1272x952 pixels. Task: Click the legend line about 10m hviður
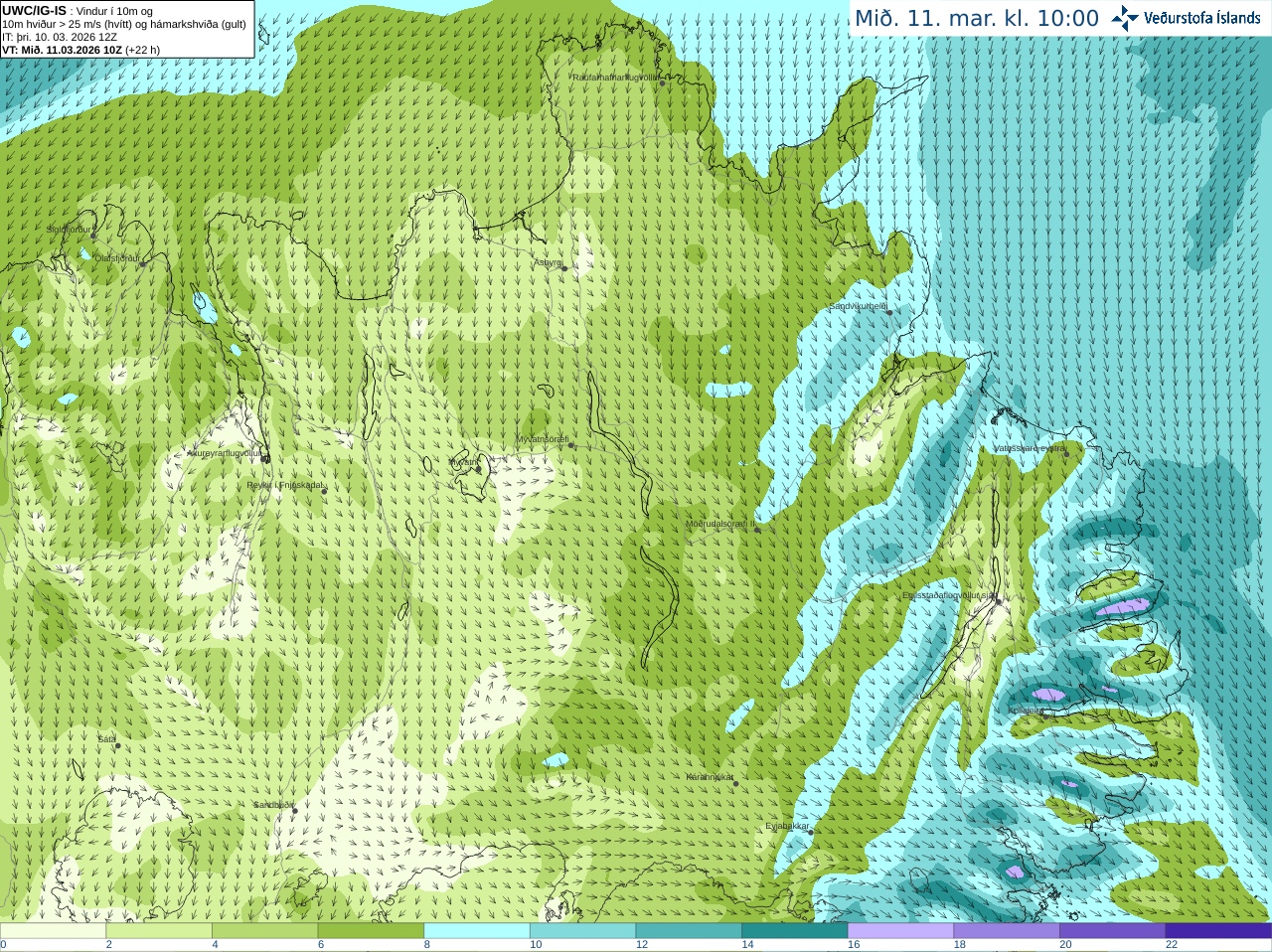pyautogui.click(x=124, y=24)
